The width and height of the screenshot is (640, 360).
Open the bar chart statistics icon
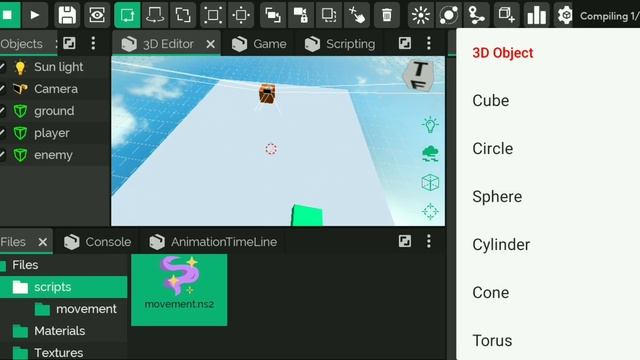click(x=536, y=15)
